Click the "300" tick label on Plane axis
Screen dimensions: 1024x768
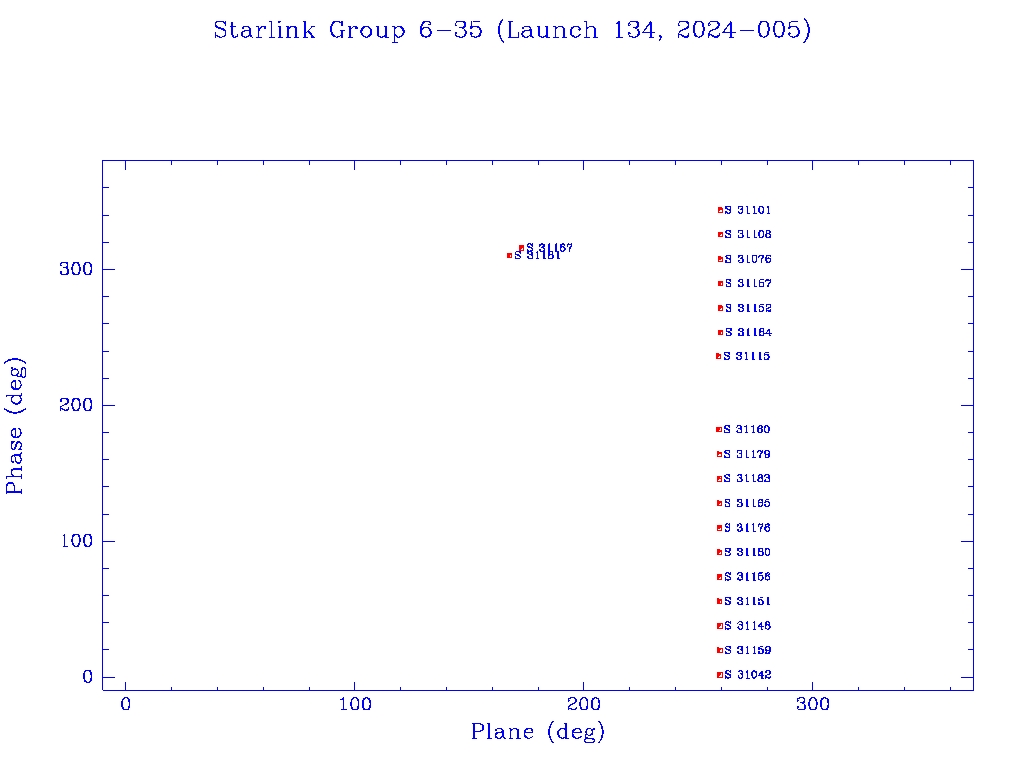(813, 704)
